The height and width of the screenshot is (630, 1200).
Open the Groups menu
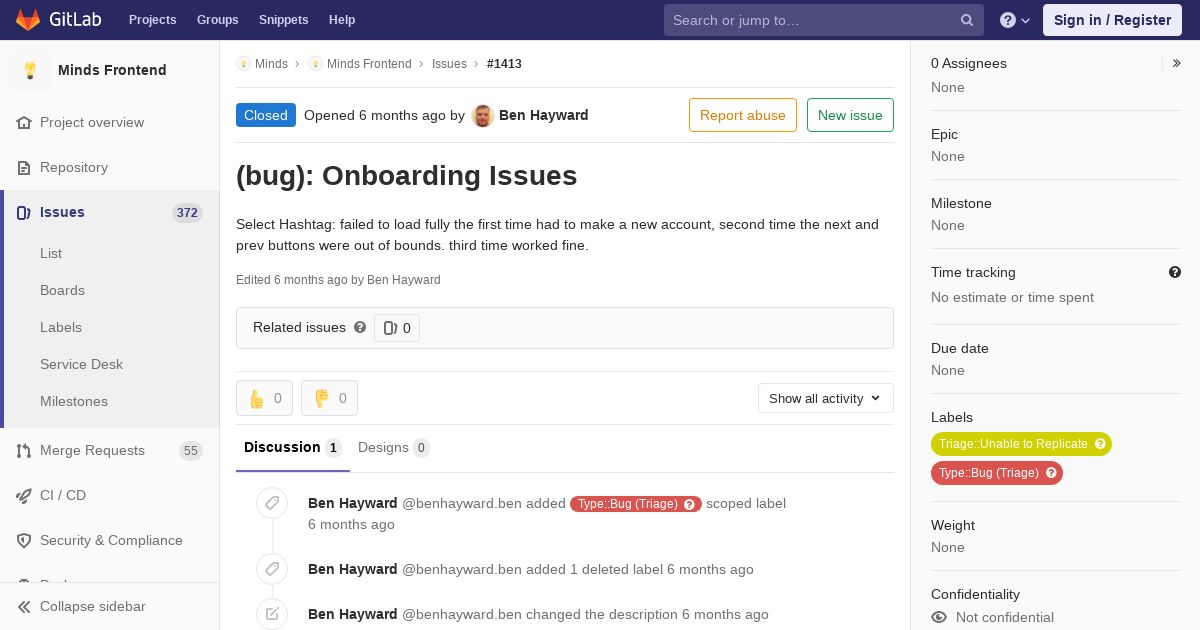[217, 20]
